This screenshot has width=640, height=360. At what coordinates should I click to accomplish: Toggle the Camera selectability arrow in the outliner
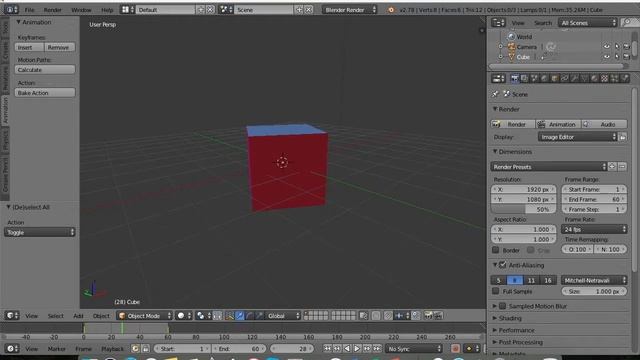[x=617, y=47]
